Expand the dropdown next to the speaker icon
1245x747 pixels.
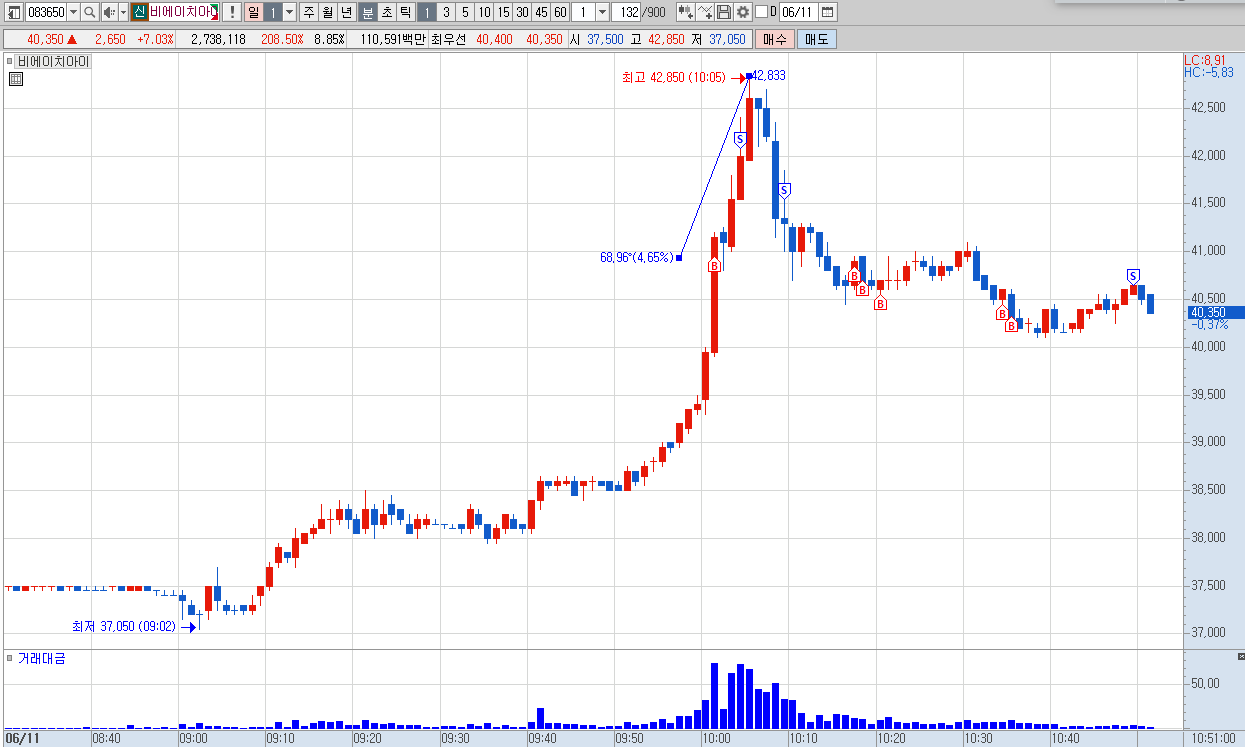123,12
